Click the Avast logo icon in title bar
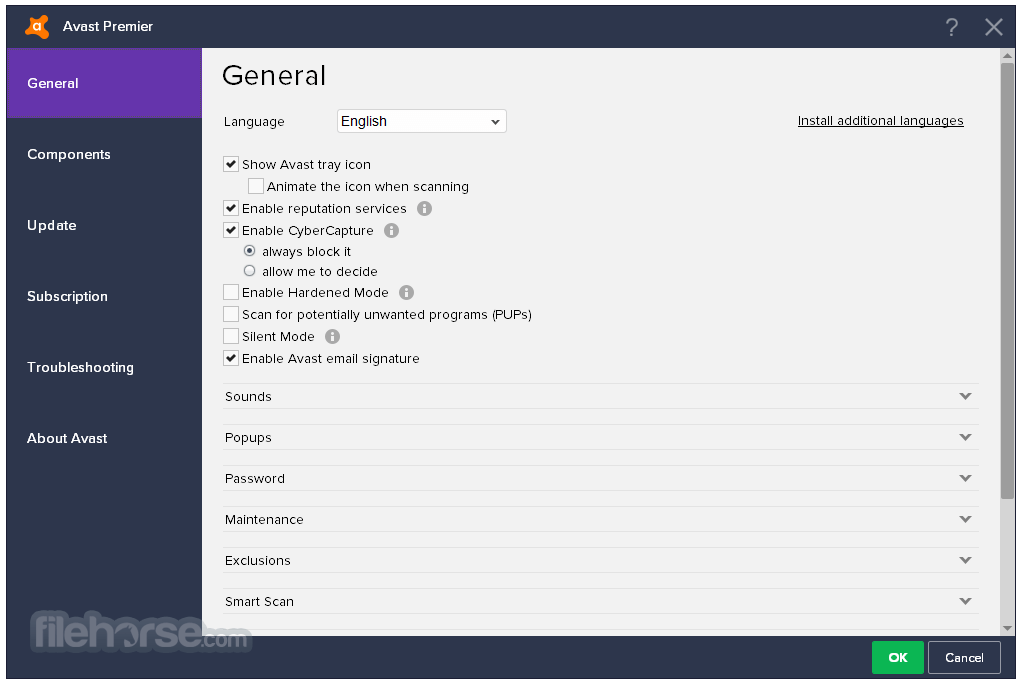This screenshot has height=683, width=1021. [37, 27]
